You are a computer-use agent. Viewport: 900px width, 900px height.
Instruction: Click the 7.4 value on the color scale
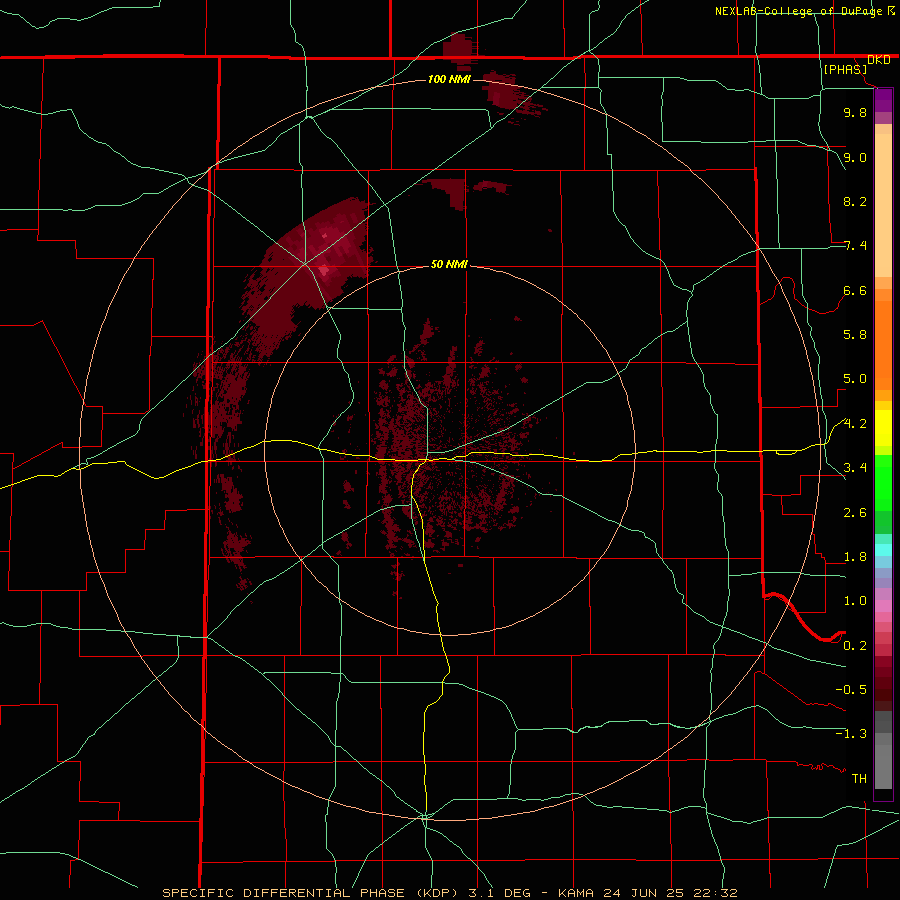855,246
